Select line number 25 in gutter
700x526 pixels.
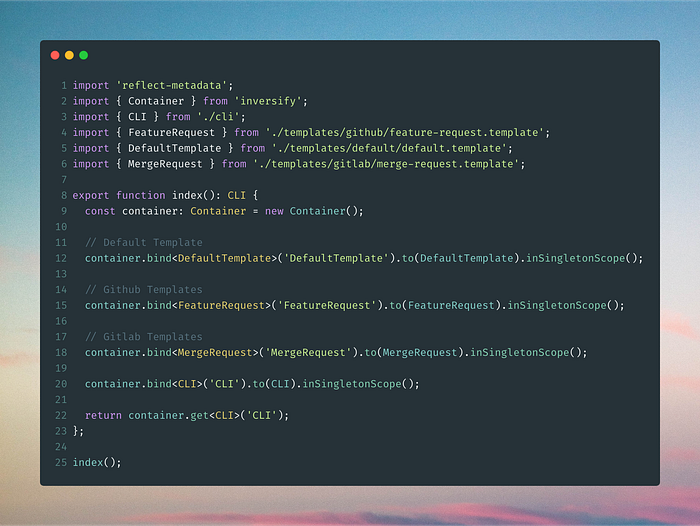(x=61, y=463)
